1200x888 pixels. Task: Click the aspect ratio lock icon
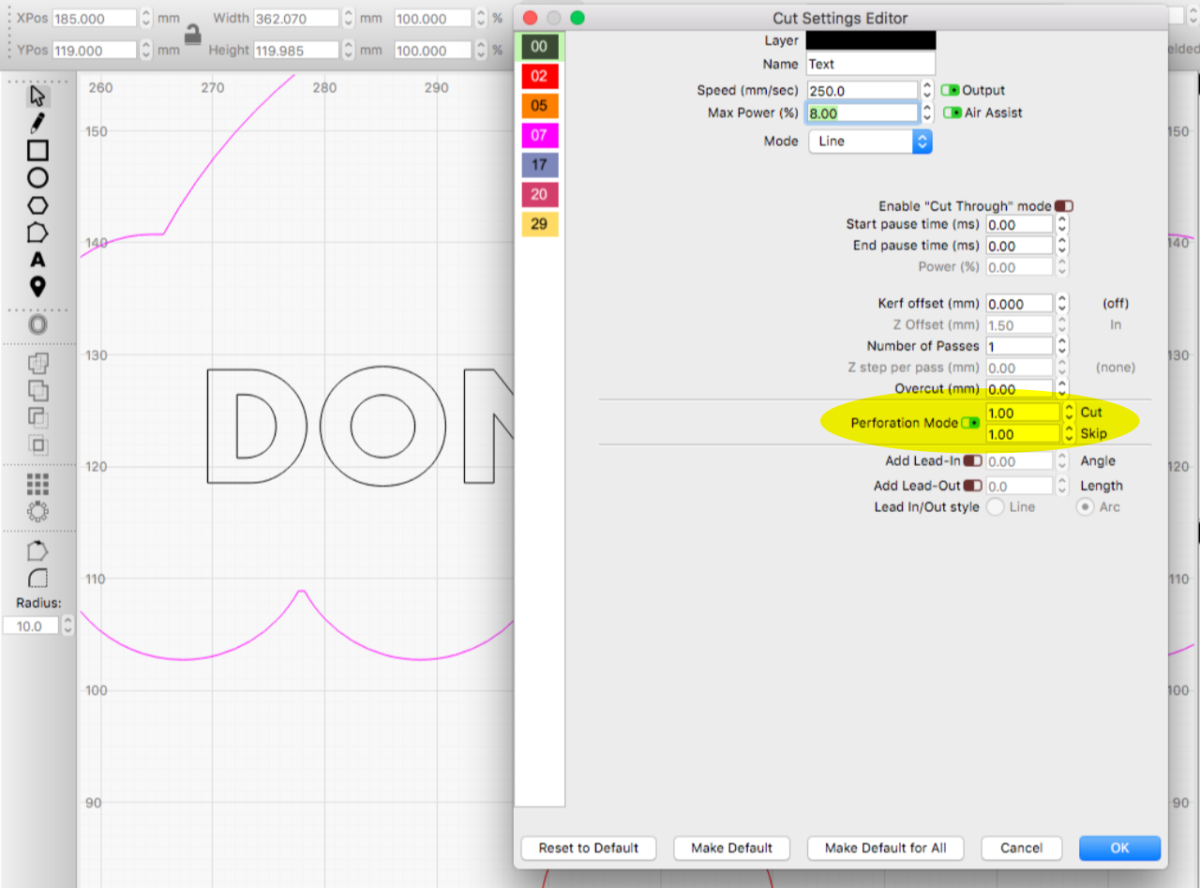click(x=192, y=34)
